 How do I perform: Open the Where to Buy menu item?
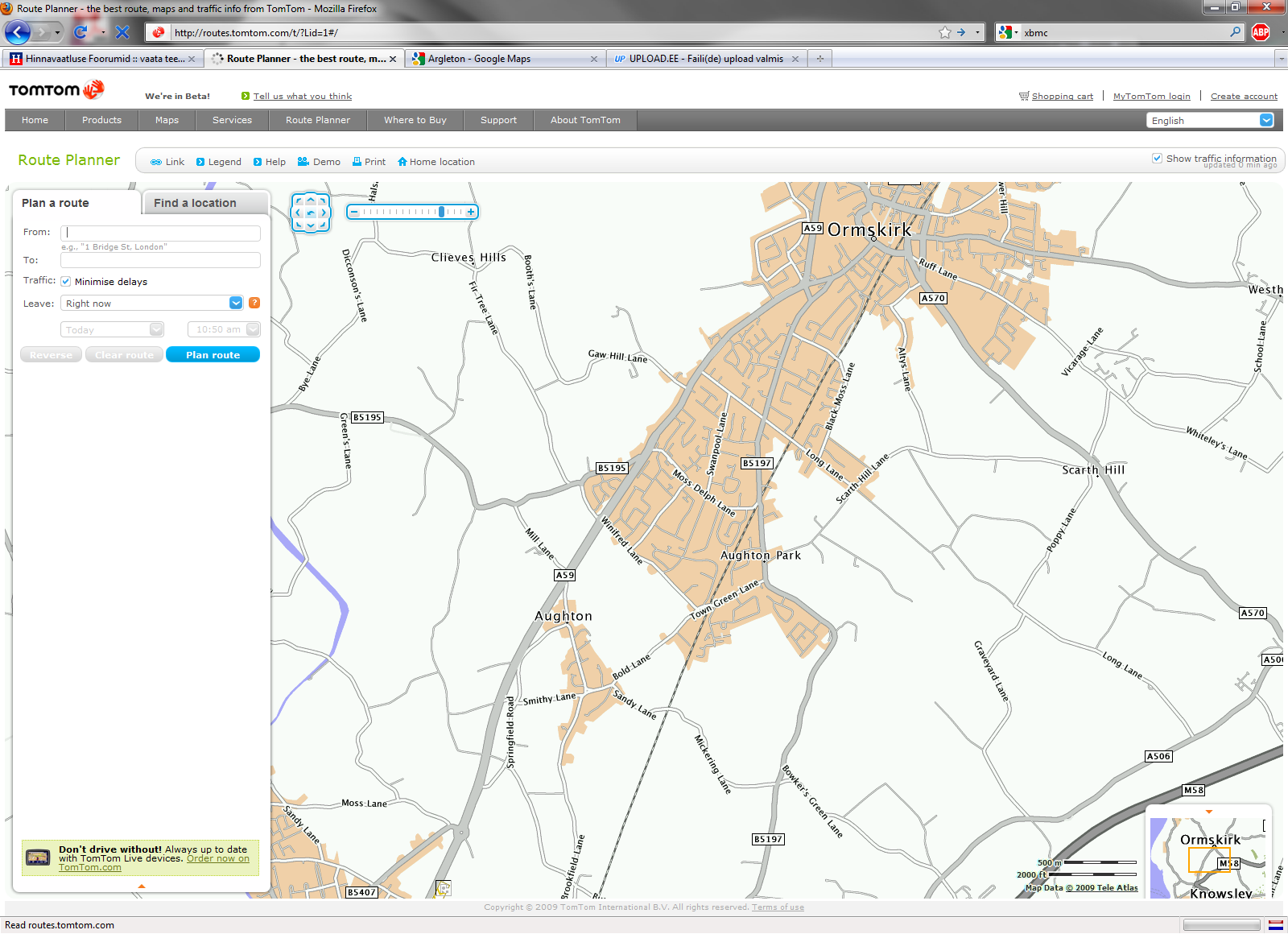415,120
